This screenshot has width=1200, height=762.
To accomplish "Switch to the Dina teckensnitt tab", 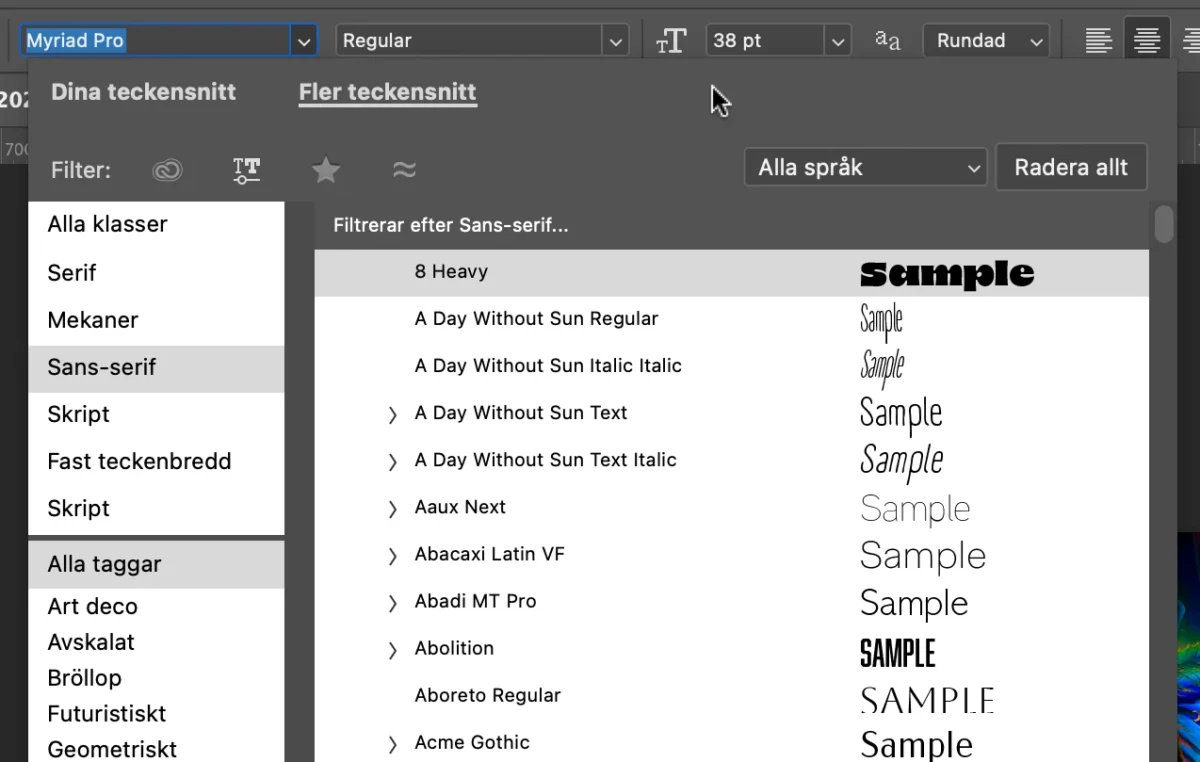I will click(x=143, y=92).
